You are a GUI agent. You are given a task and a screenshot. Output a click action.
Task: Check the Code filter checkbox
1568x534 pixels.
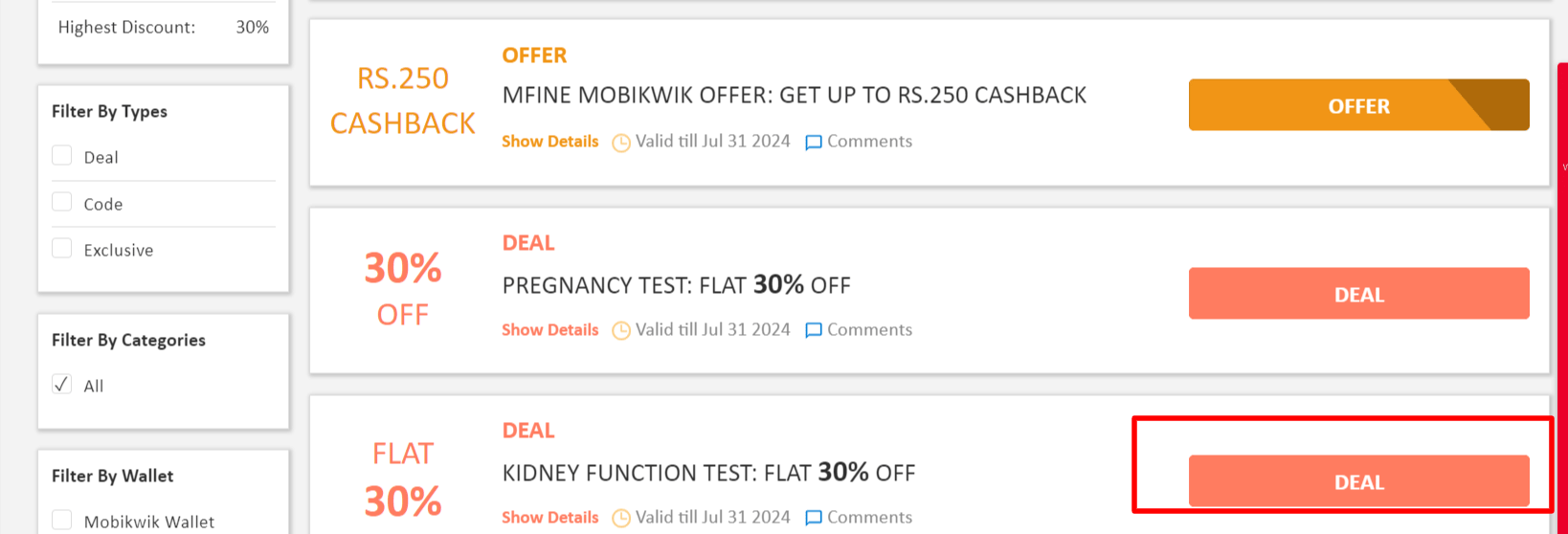pos(62,203)
